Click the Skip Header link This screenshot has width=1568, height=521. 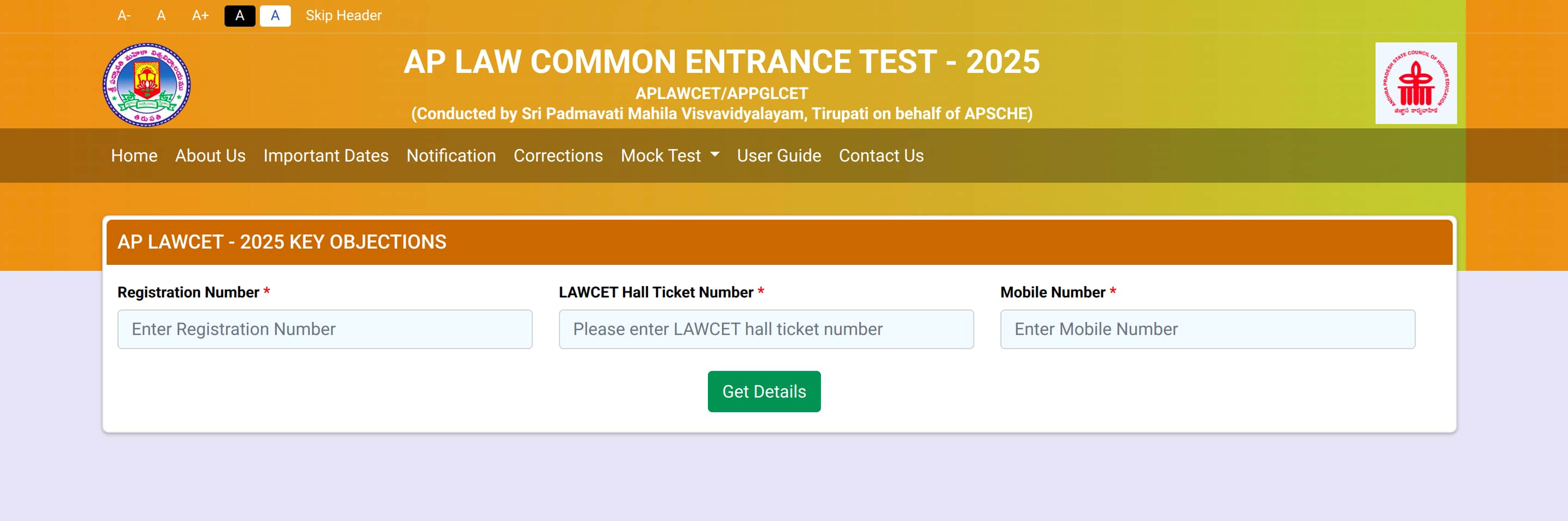[x=343, y=16]
